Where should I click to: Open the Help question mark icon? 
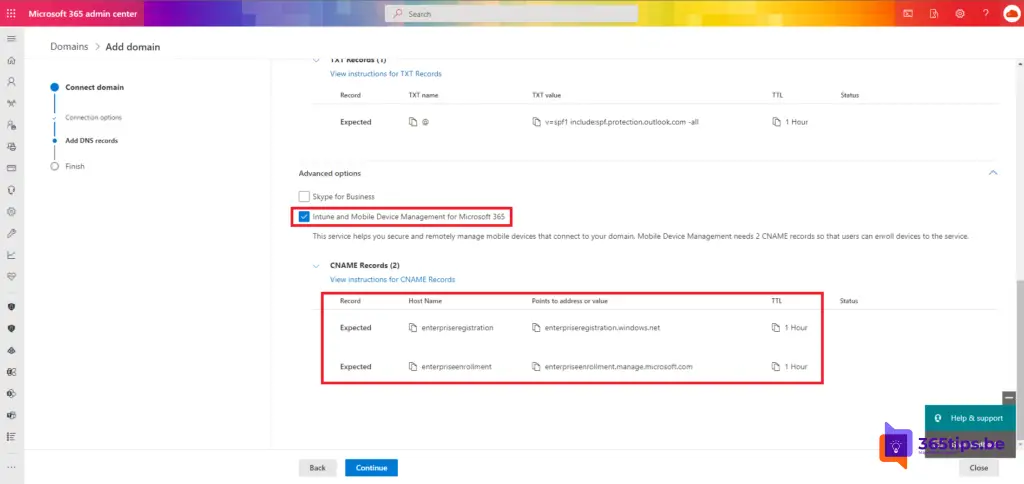click(985, 14)
